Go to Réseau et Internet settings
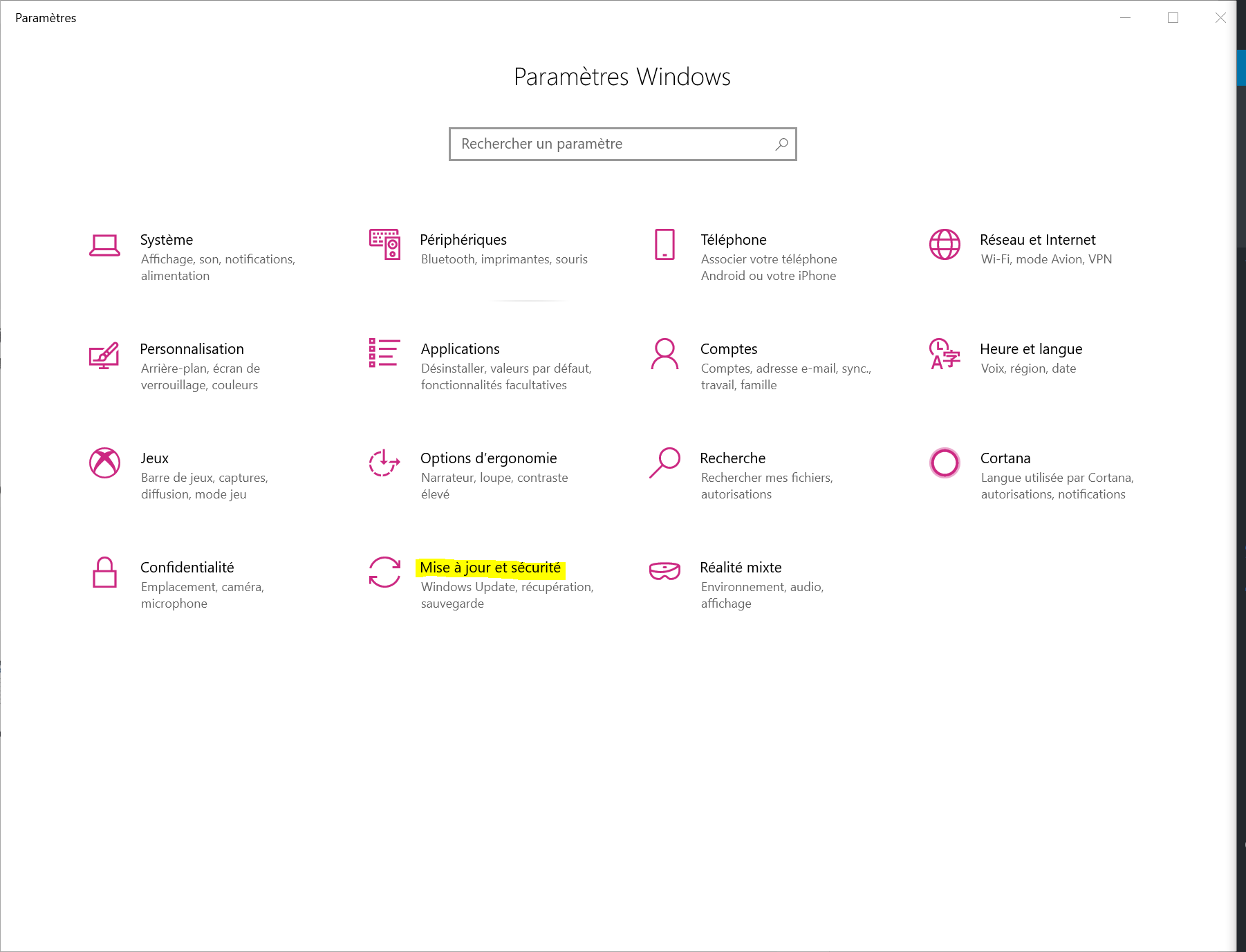The width and height of the screenshot is (1246, 952). click(1037, 240)
